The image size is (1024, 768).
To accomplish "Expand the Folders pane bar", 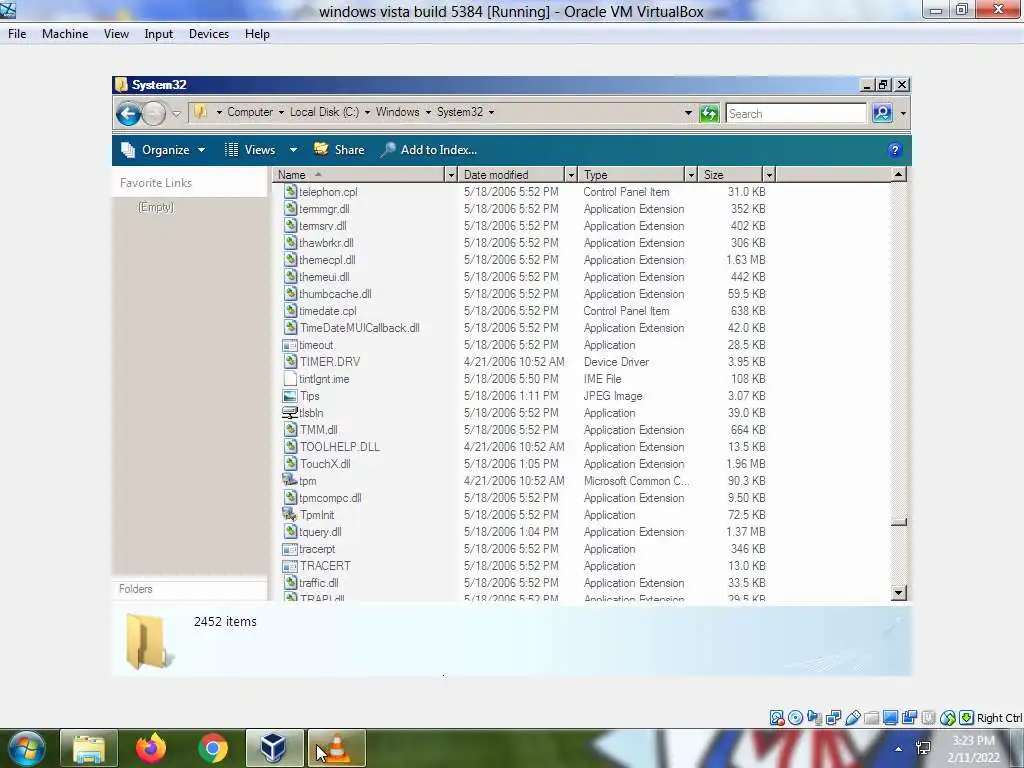I will click(189, 589).
